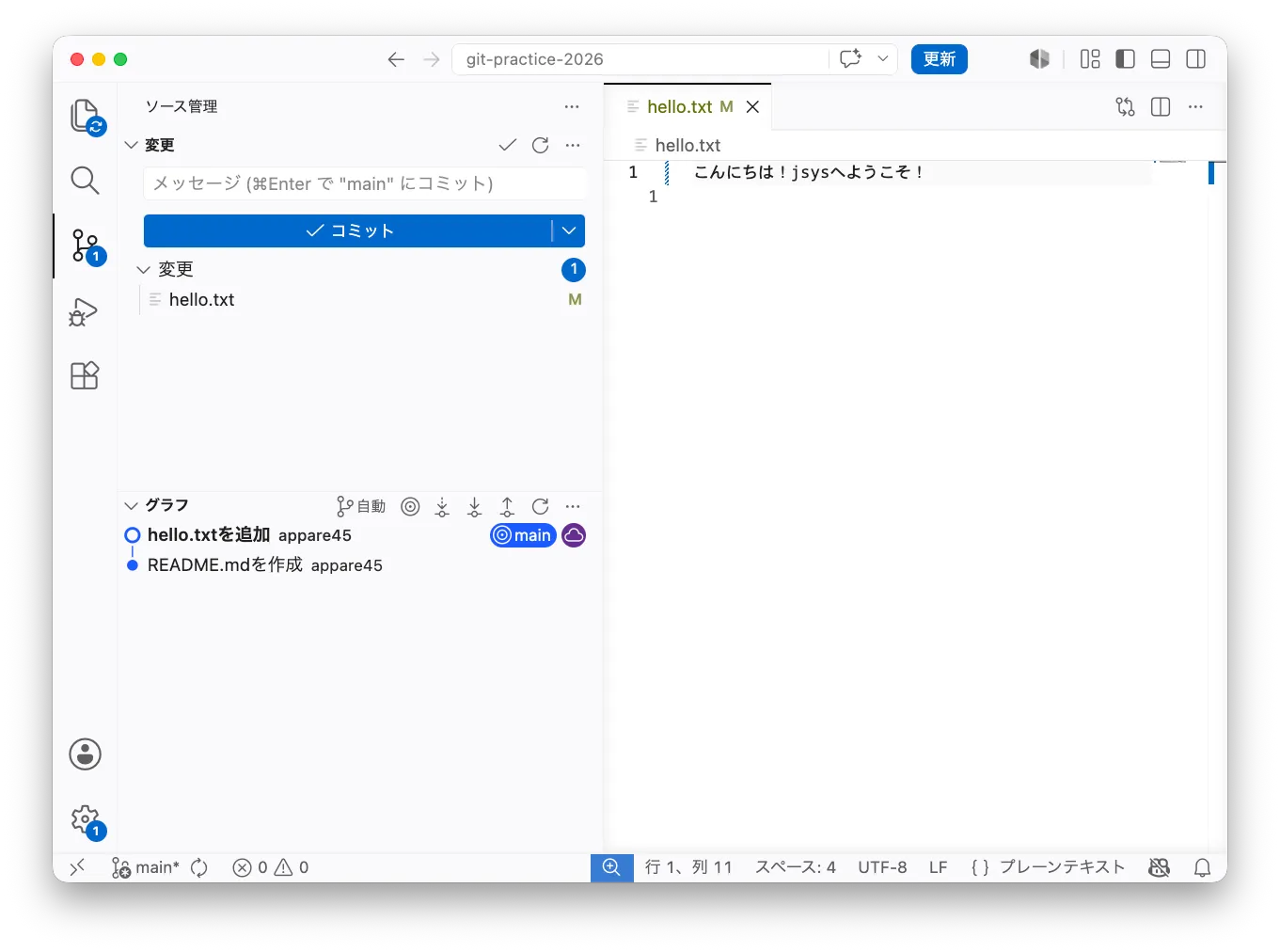Screen dimensions: 1280x952
Task: Select hello.txt in the changes list
Action: pyautogui.click(x=201, y=300)
